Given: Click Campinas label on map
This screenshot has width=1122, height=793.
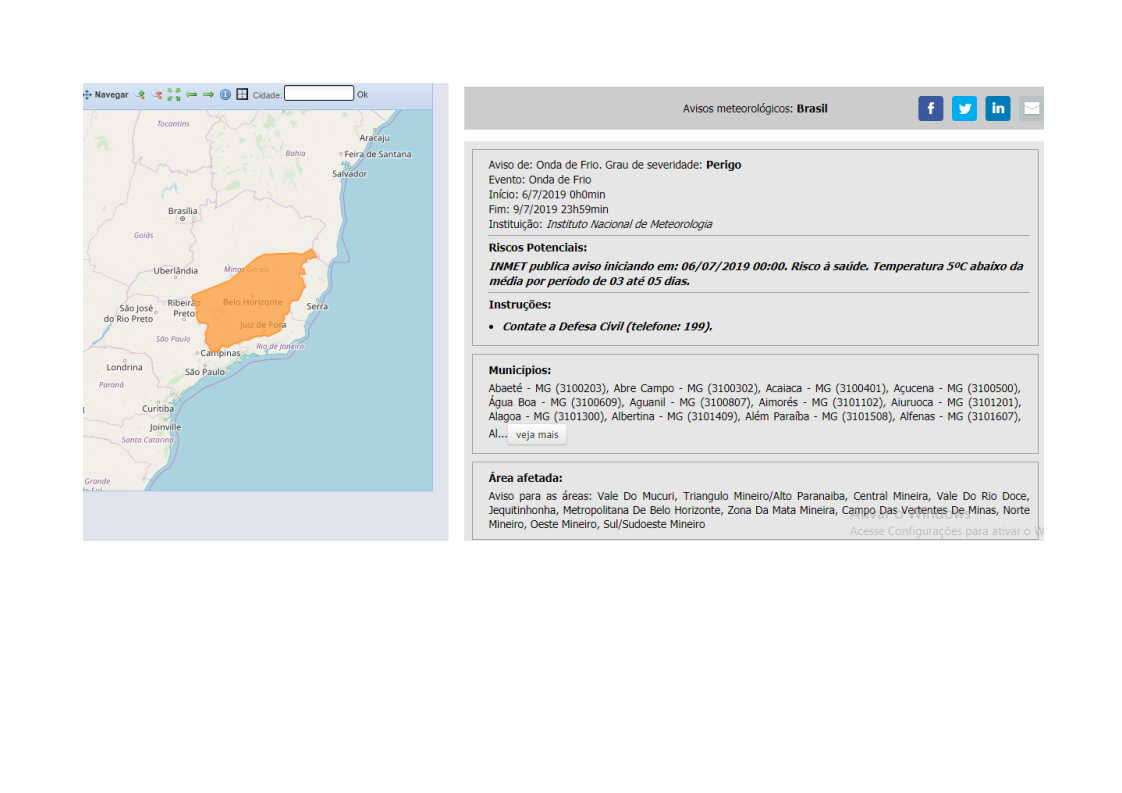Looking at the screenshot, I should [220, 353].
